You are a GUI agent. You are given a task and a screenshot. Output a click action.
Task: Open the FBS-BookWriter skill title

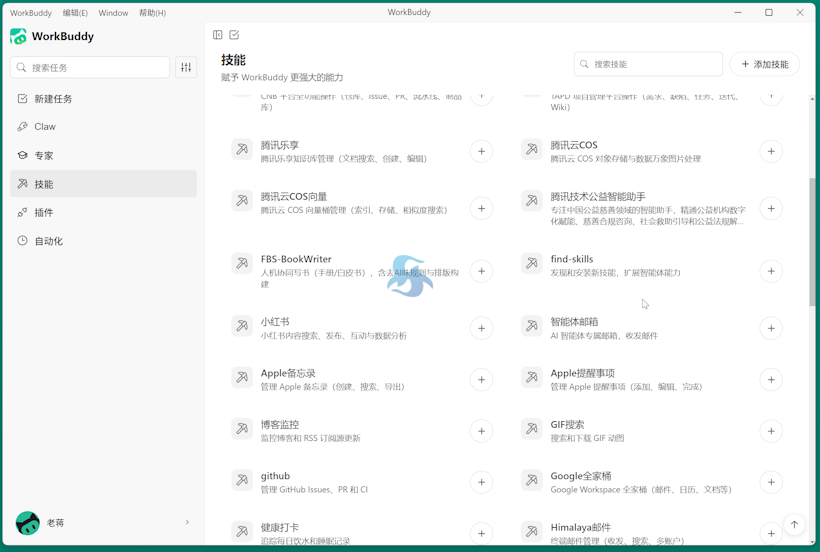coord(296,259)
